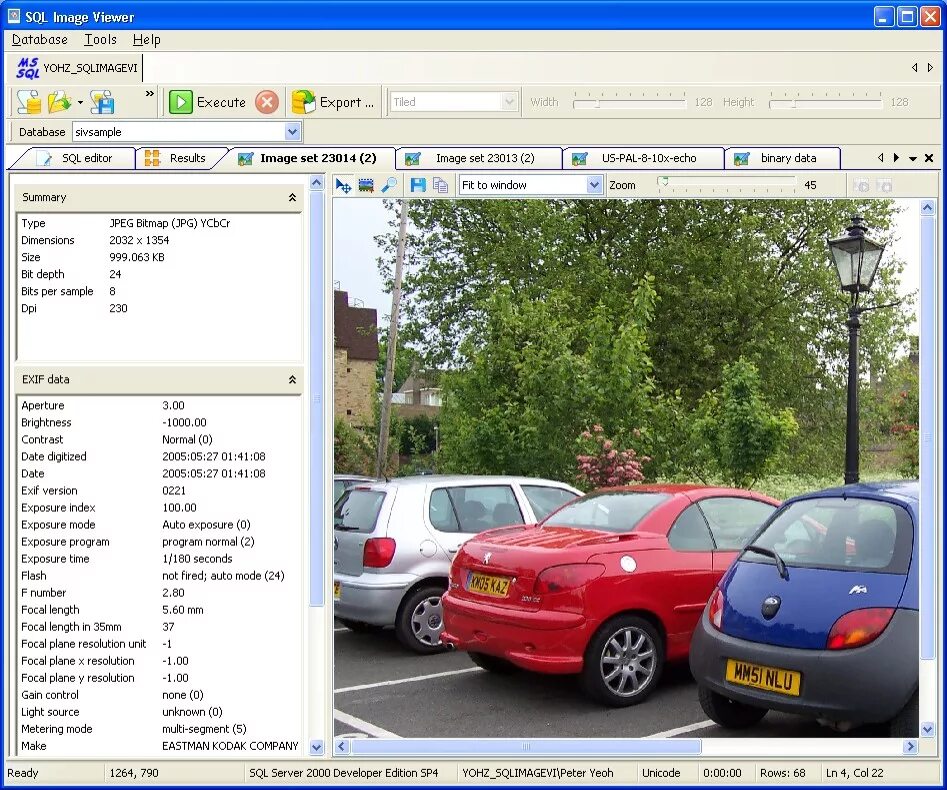Open the Tools menu
947x790 pixels.
[100, 40]
